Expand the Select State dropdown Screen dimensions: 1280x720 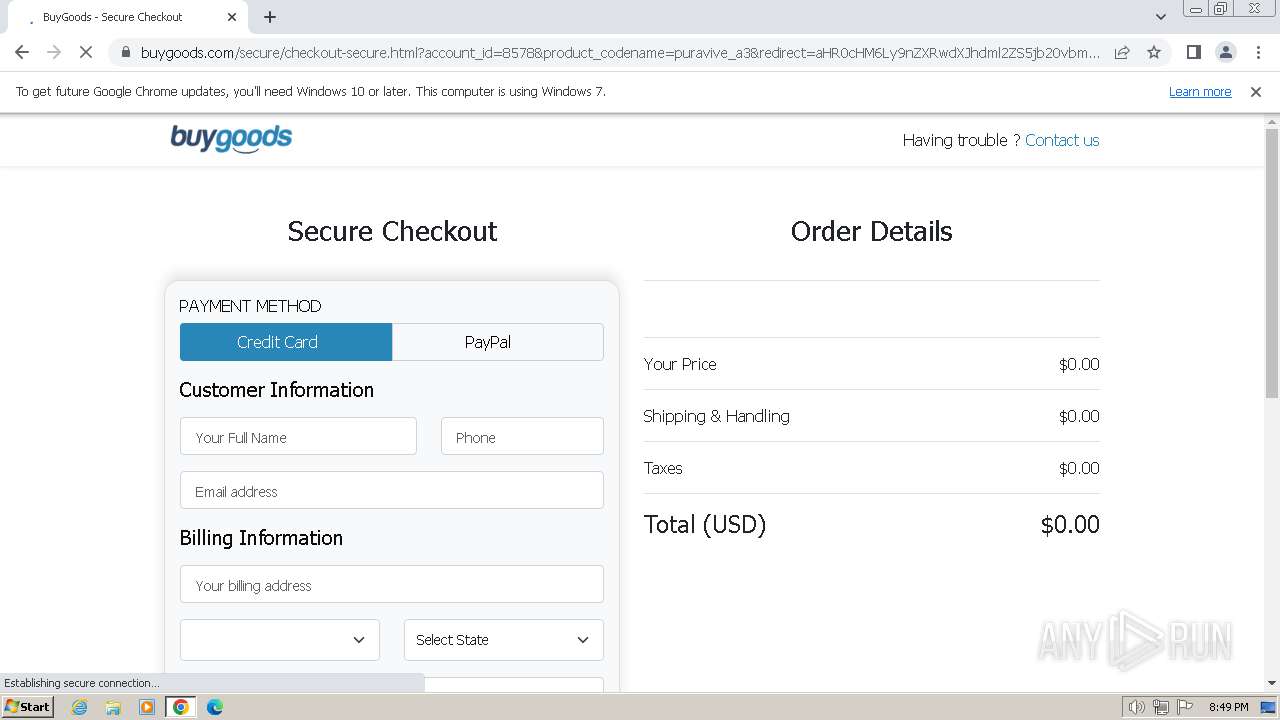503,640
